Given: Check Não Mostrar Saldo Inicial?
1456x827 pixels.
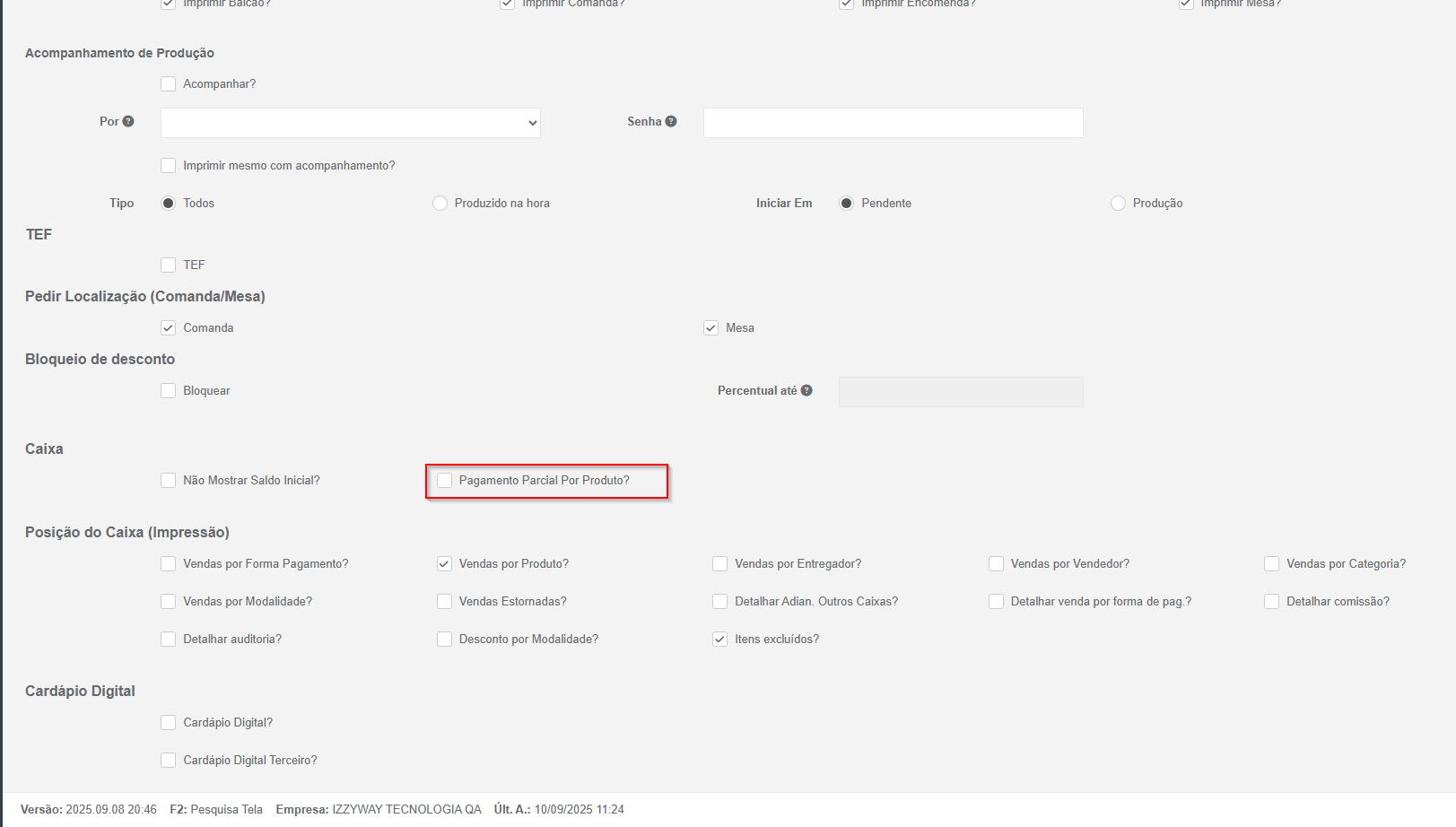Looking at the screenshot, I should 169,481.
